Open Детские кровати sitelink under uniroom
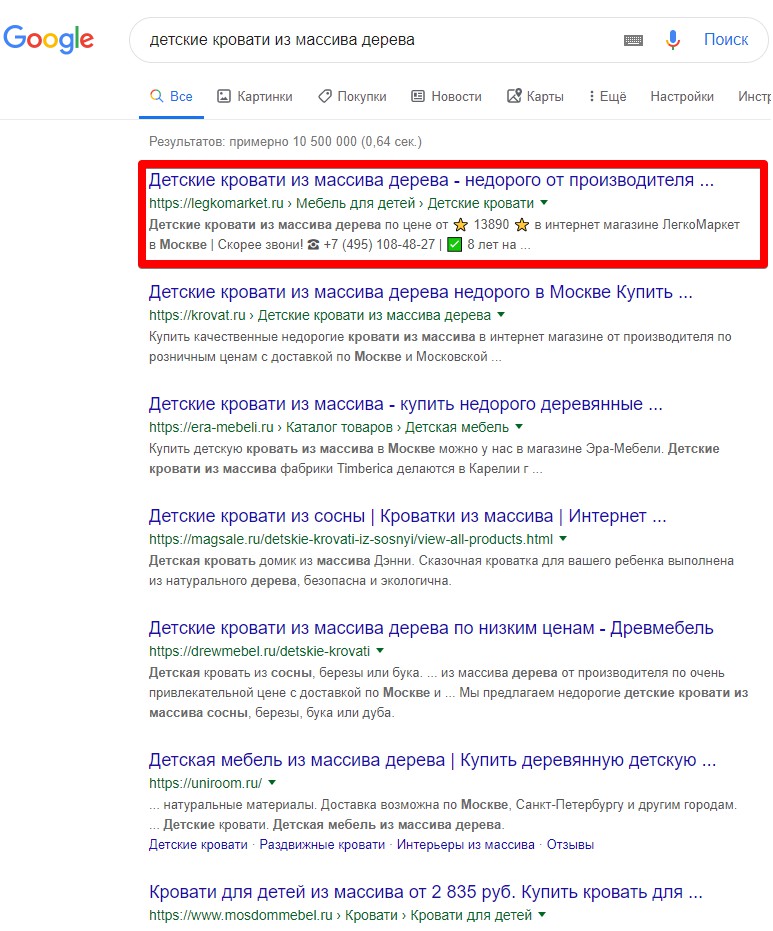The height and width of the screenshot is (931, 773). tap(198, 845)
